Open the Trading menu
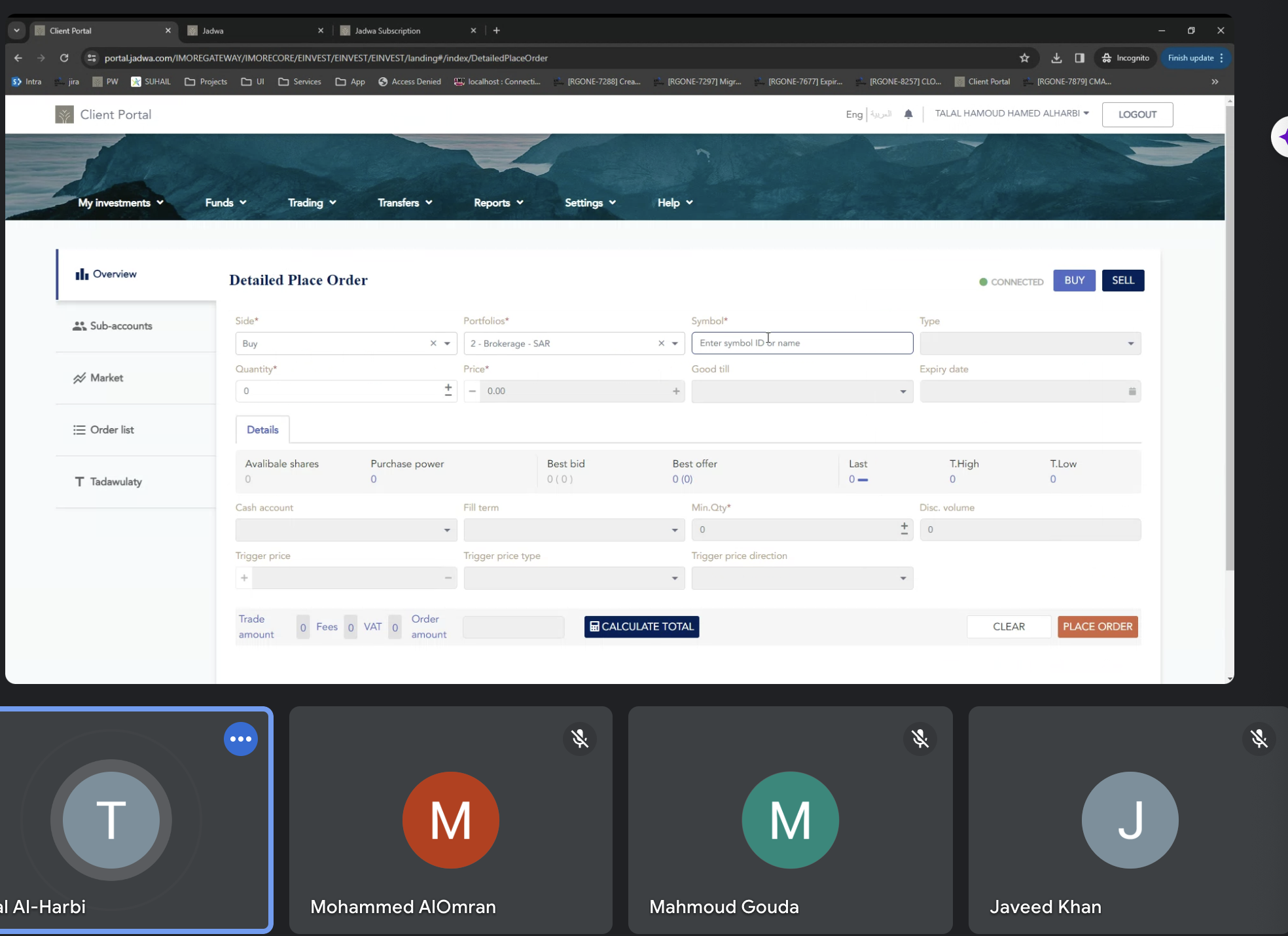 (312, 203)
